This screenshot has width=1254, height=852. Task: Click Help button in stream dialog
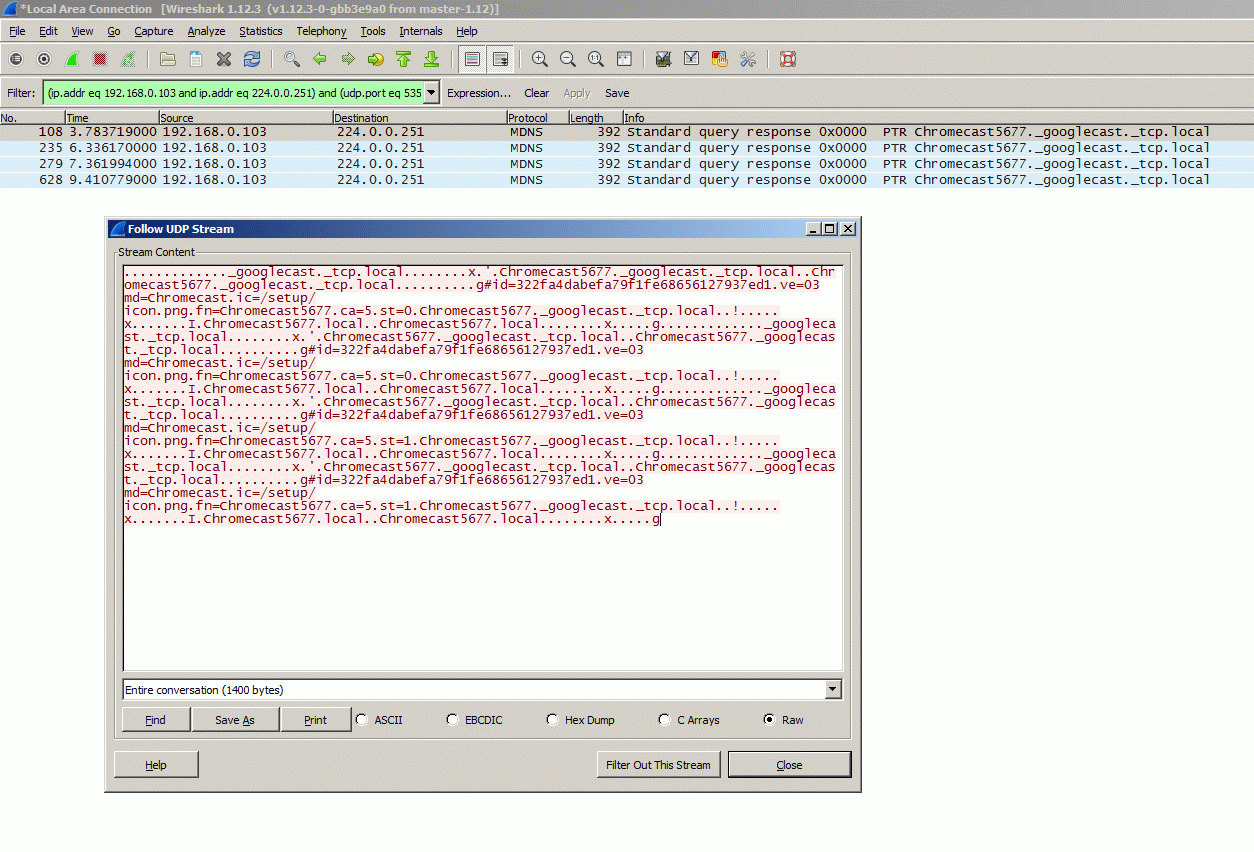click(156, 765)
